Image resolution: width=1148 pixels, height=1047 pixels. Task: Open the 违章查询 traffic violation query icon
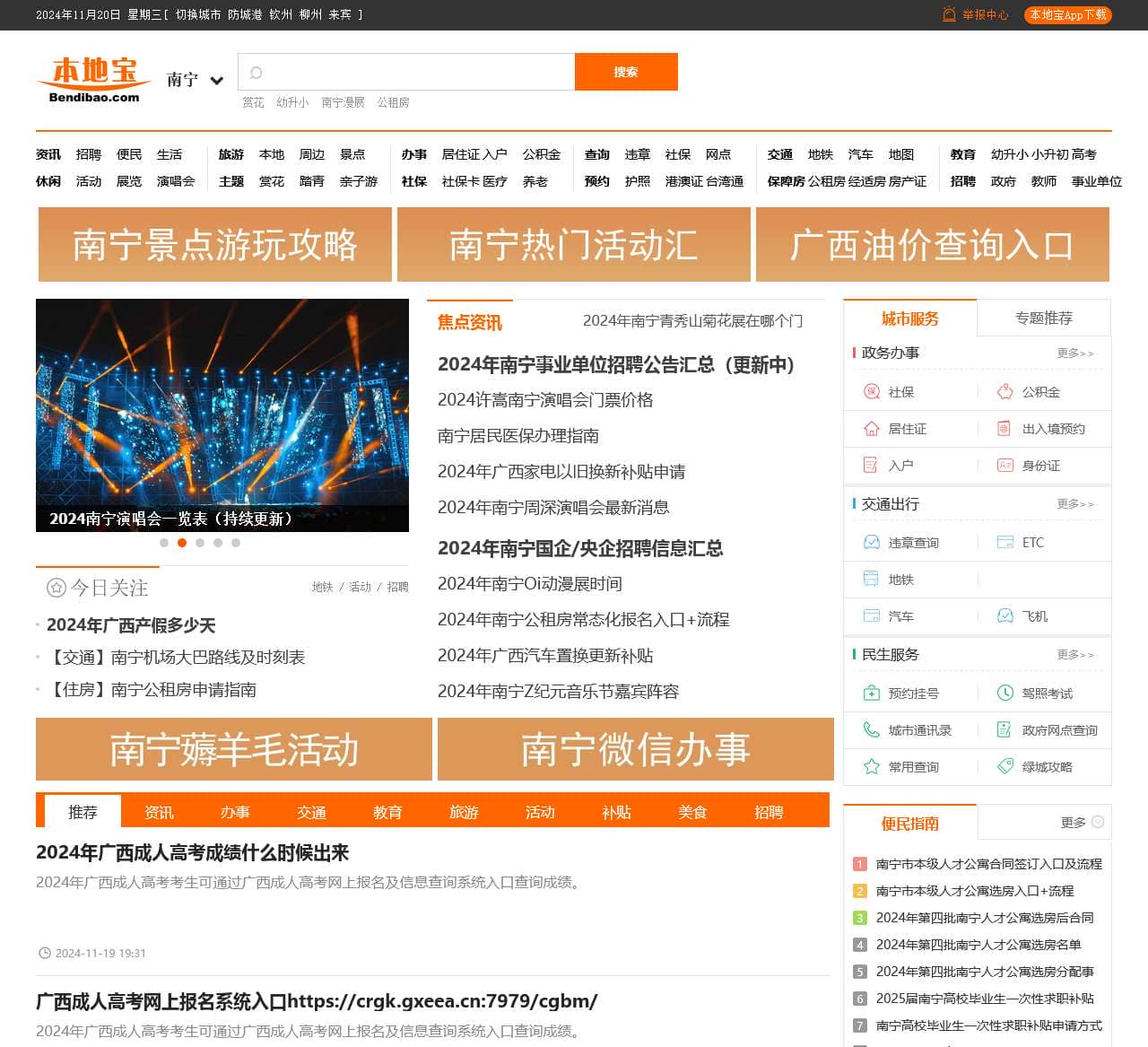pyautogui.click(x=870, y=542)
